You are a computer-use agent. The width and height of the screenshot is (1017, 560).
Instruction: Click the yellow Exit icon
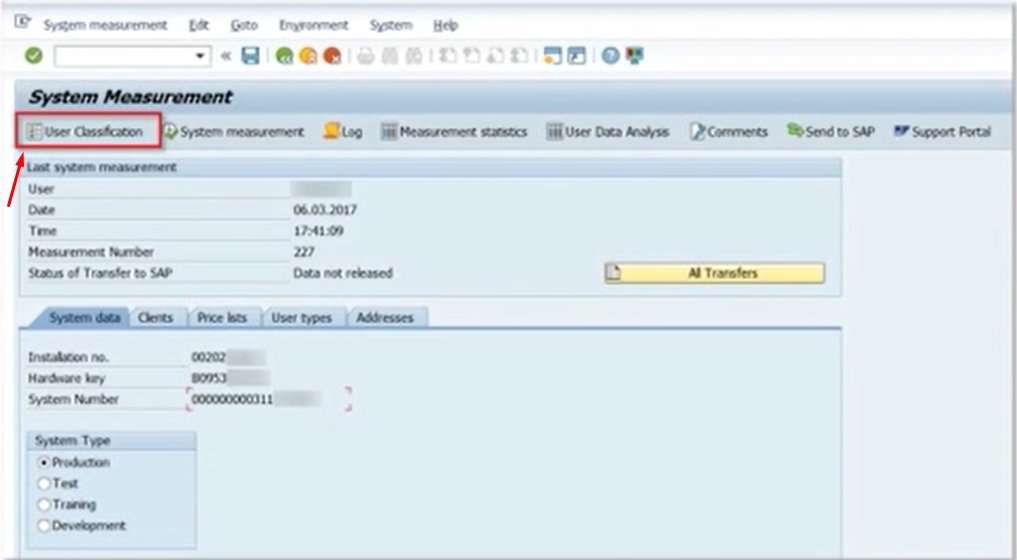[308, 56]
